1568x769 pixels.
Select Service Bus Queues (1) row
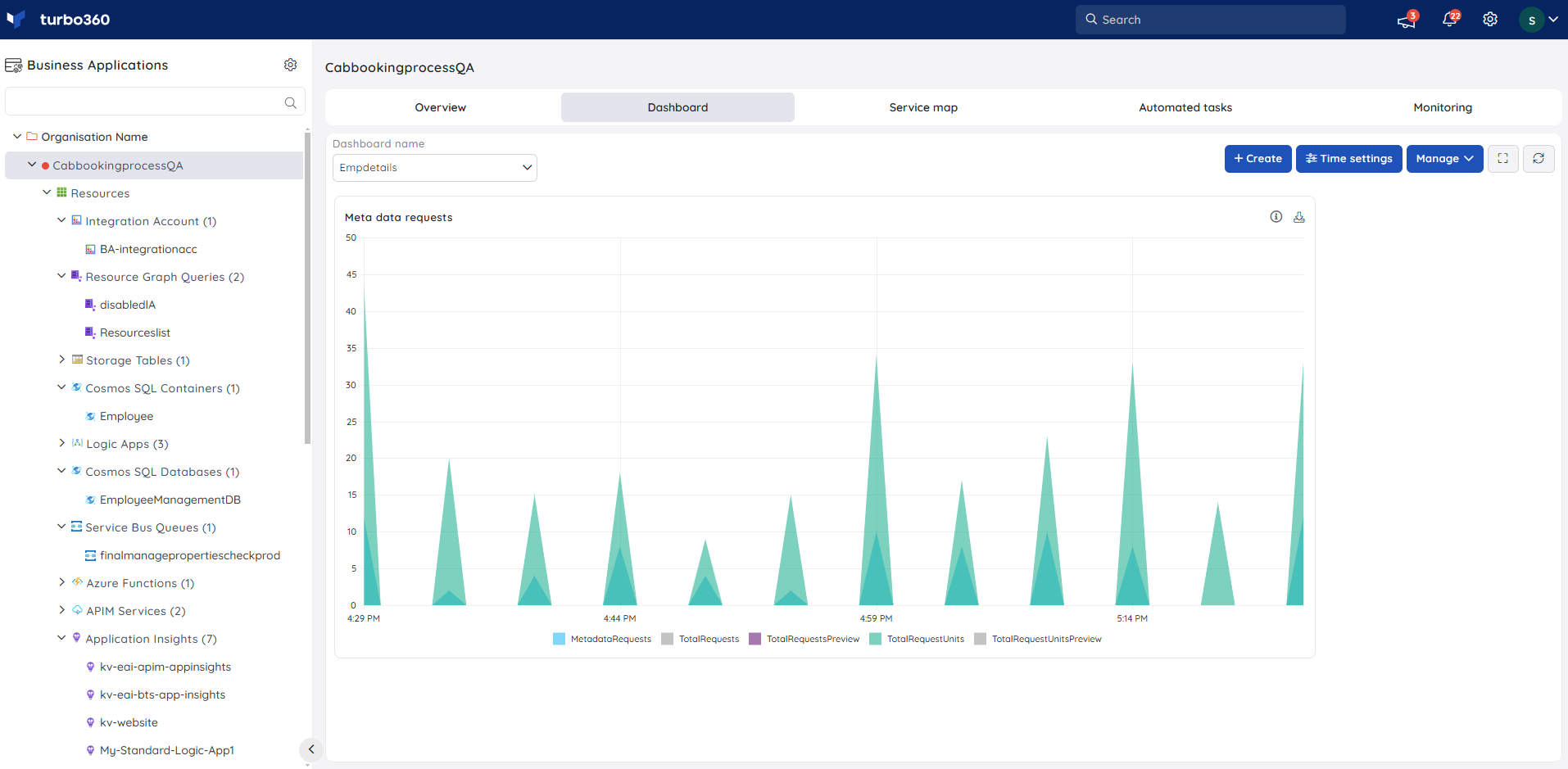point(151,527)
